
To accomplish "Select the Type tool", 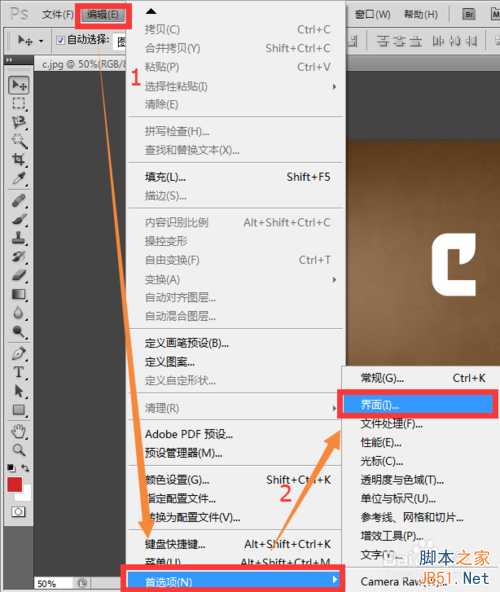I will click(19, 372).
